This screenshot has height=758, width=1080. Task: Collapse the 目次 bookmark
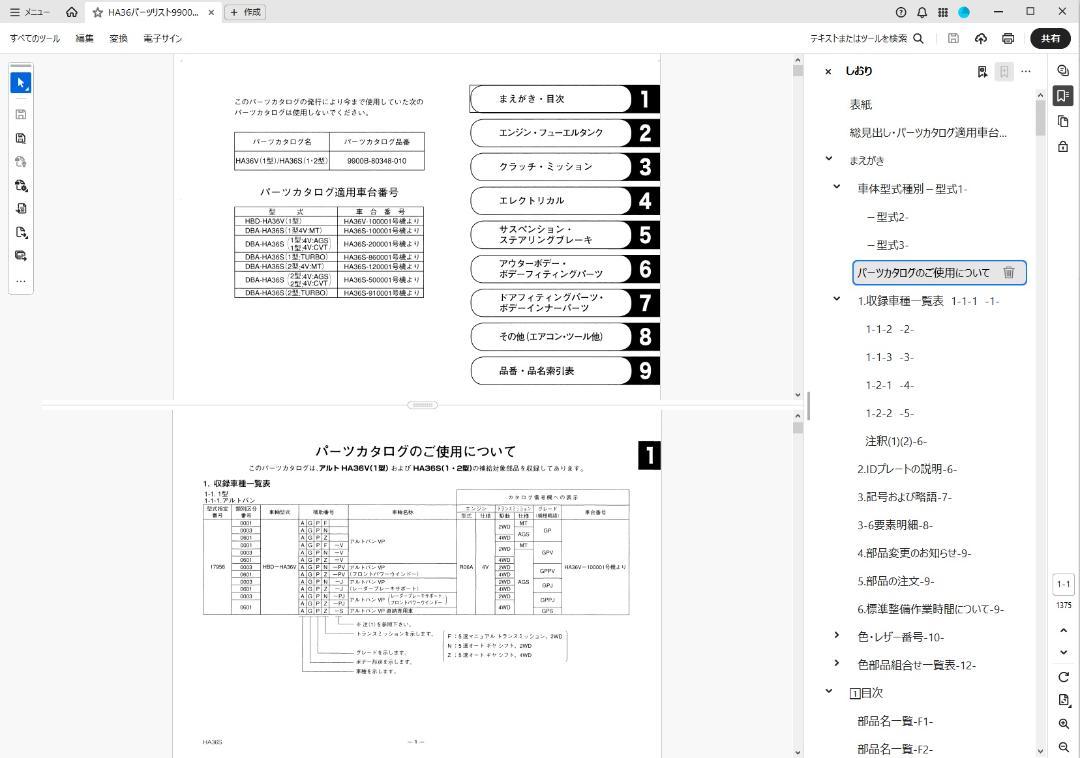click(829, 691)
